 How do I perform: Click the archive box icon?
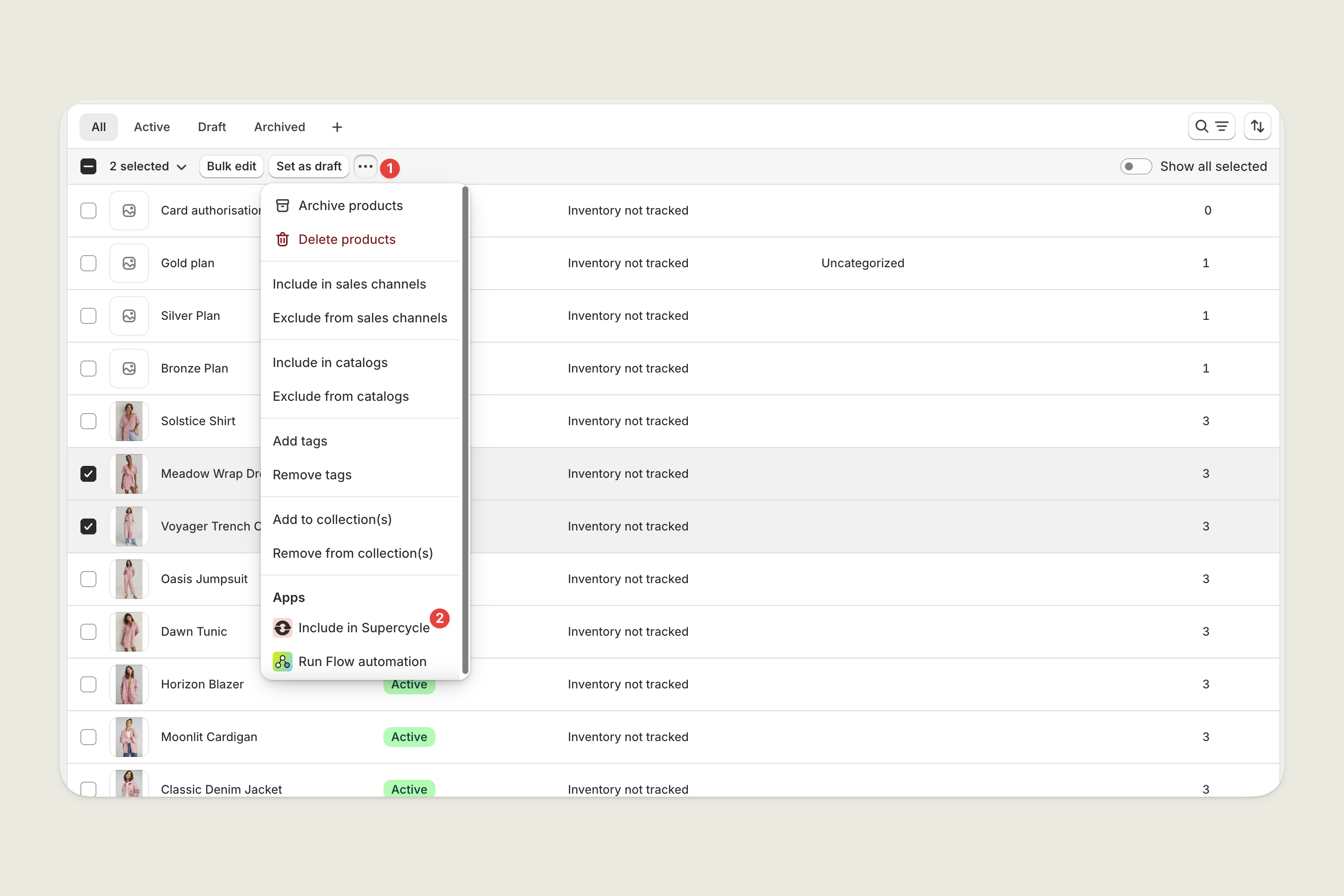point(282,206)
